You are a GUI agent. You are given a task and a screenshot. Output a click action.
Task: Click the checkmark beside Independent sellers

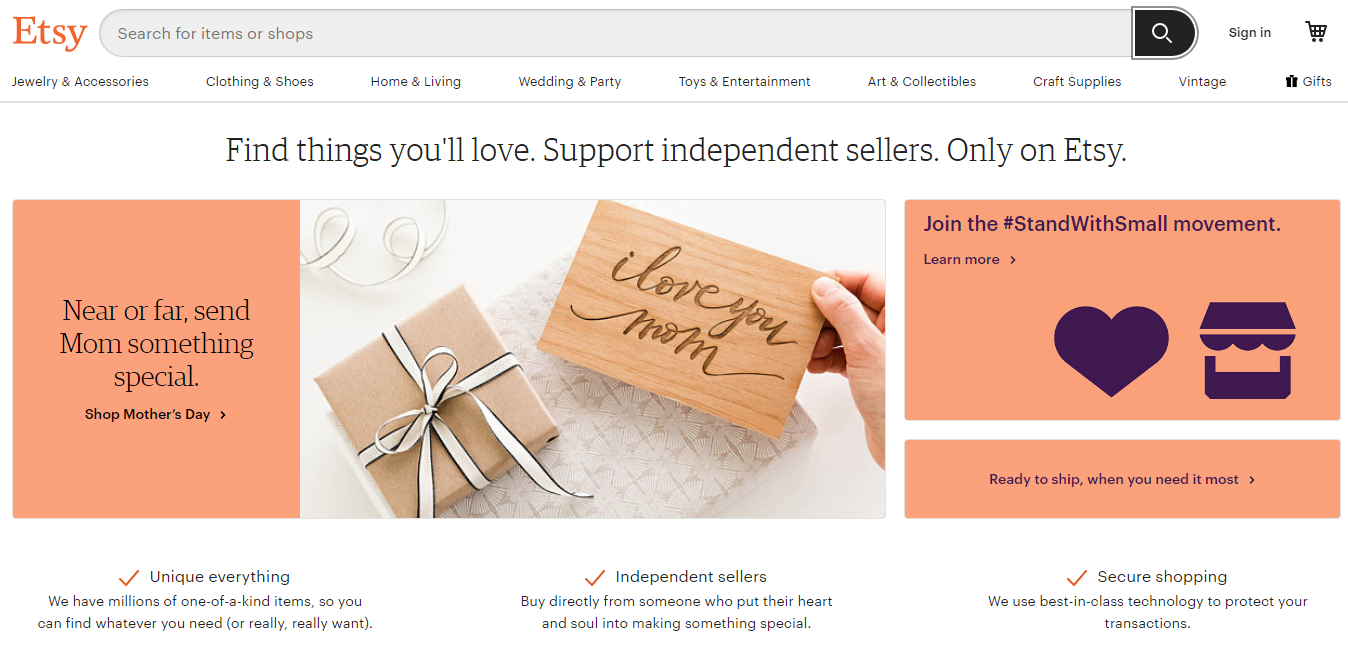coord(594,577)
